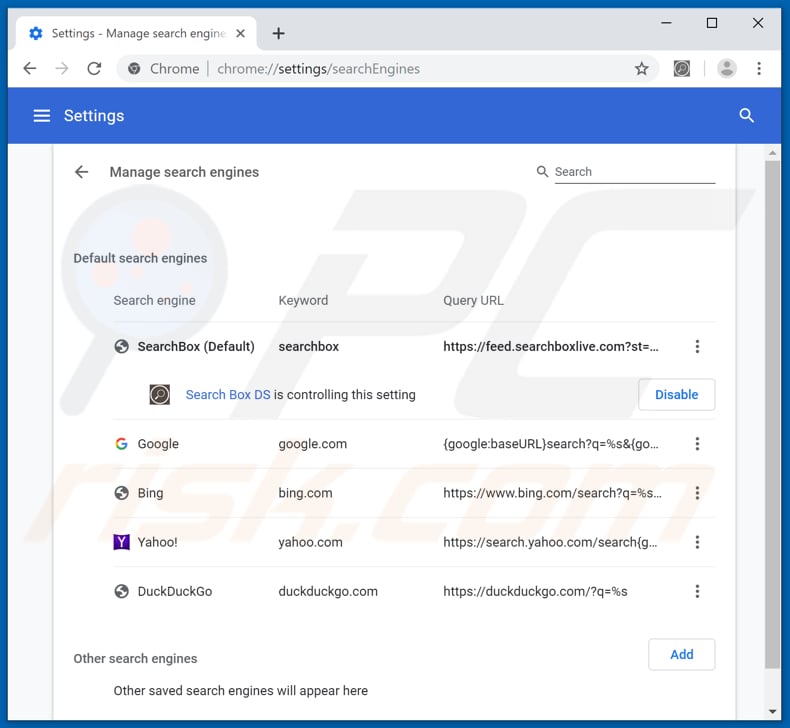Open the Chrome three-dot menu
The image size is (790, 728).
point(759,69)
